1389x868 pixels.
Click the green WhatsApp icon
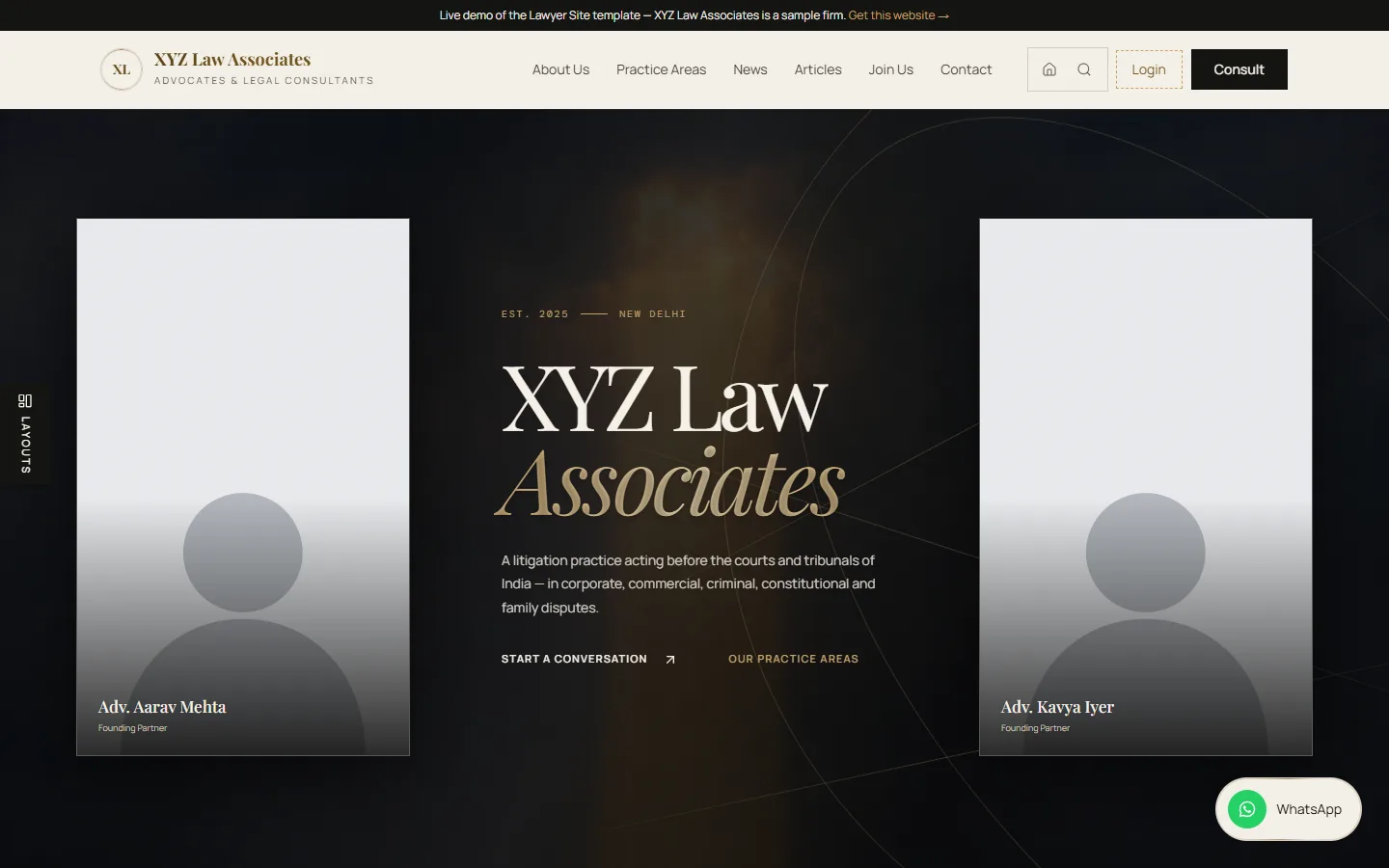(1247, 809)
